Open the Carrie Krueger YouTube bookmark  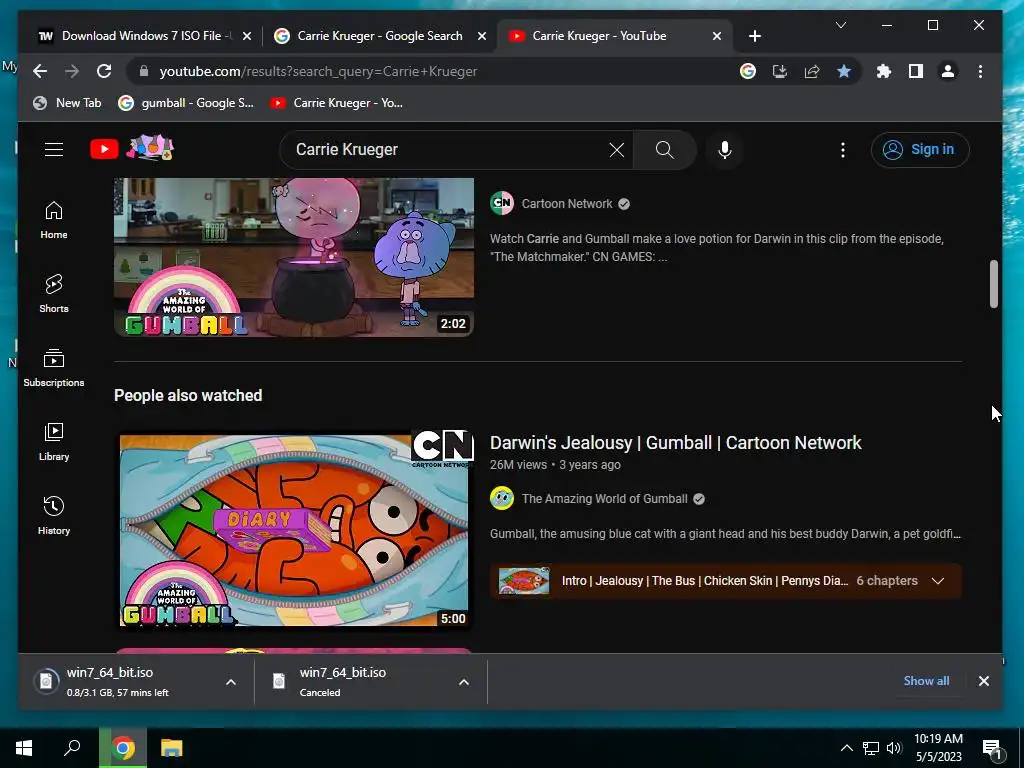337,103
